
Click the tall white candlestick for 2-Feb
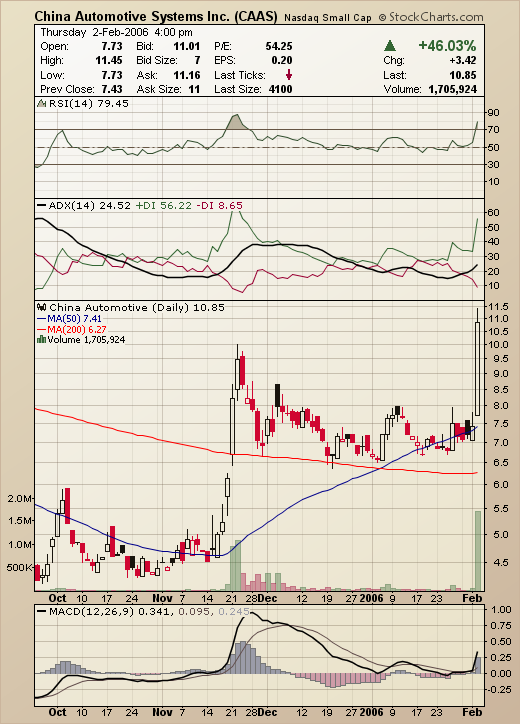[x=477, y=368]
